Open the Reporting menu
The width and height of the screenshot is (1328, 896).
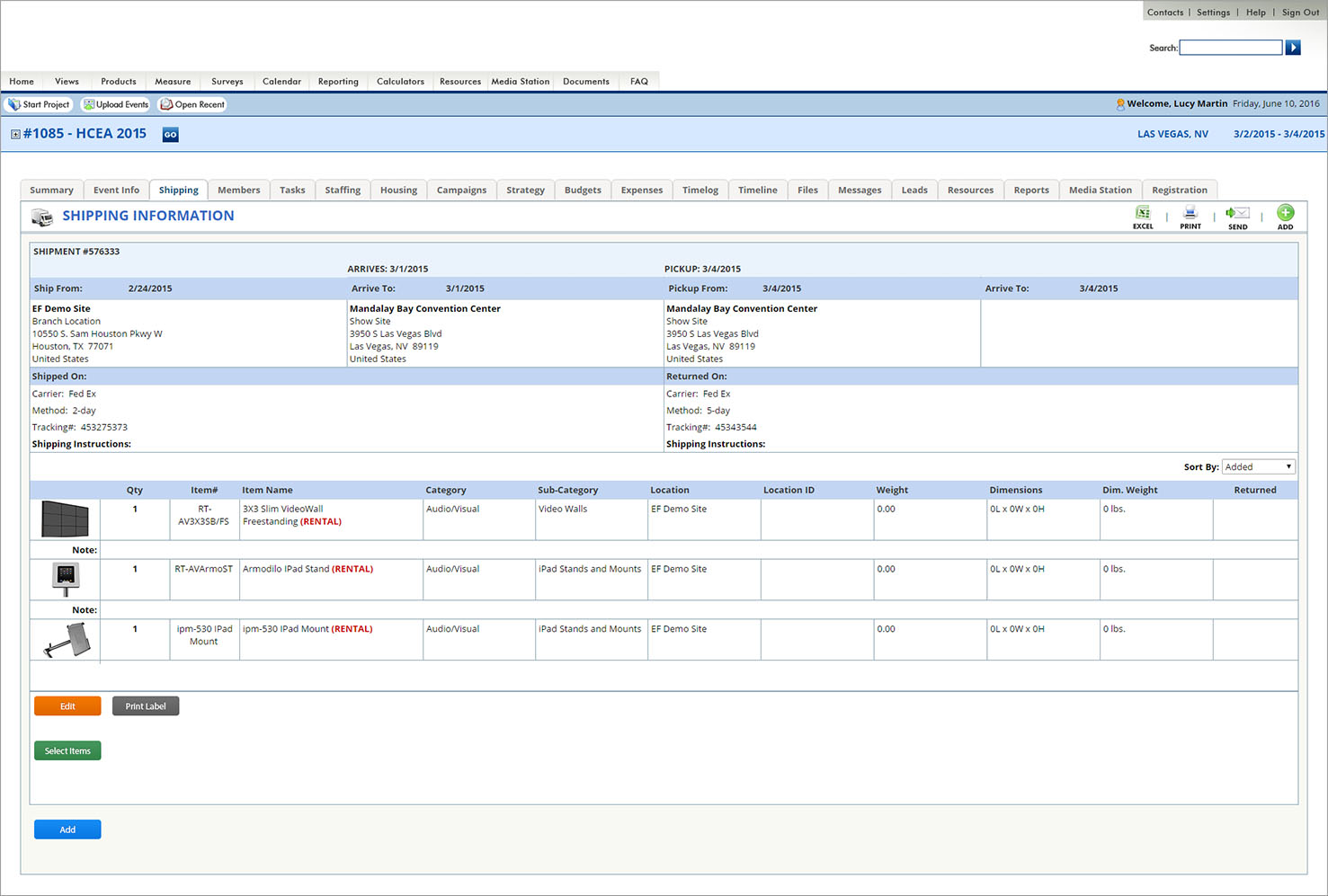(x=338, y=81)
